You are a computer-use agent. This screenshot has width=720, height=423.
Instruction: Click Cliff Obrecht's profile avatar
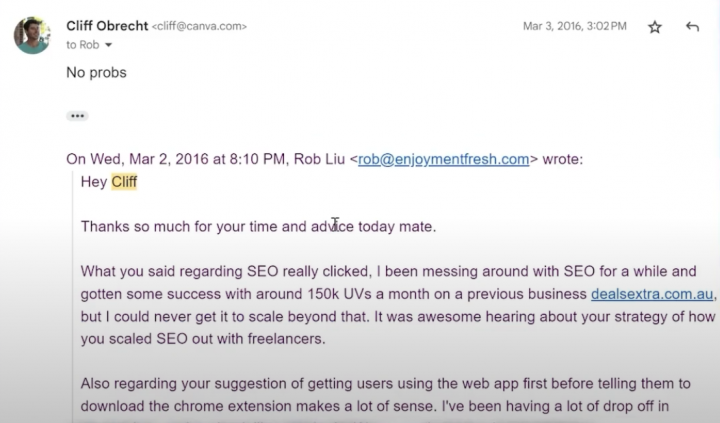[32, 35]
